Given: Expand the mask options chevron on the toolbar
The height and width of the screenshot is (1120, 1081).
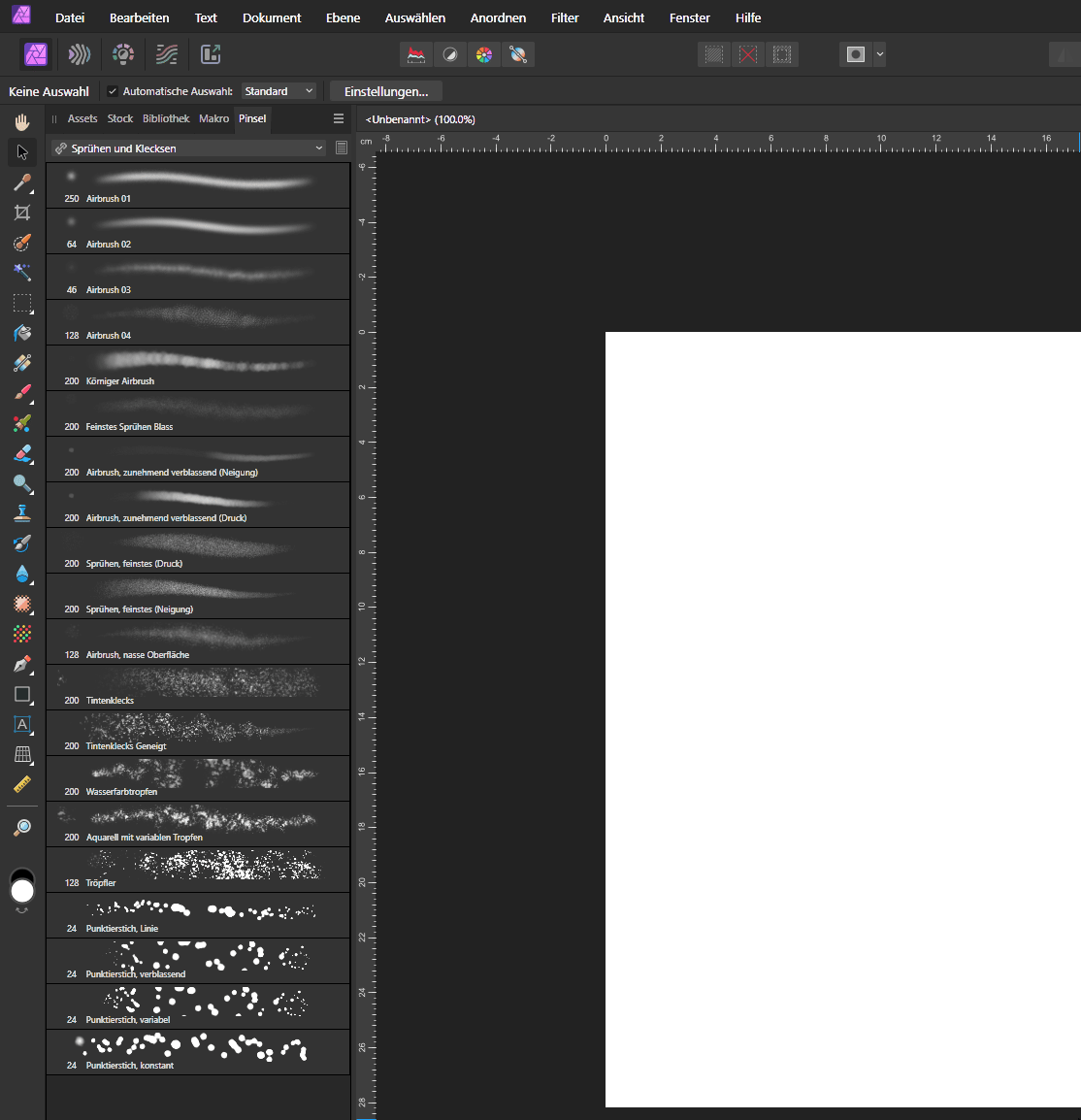Looking at the screenshot, I should point(879,54).
